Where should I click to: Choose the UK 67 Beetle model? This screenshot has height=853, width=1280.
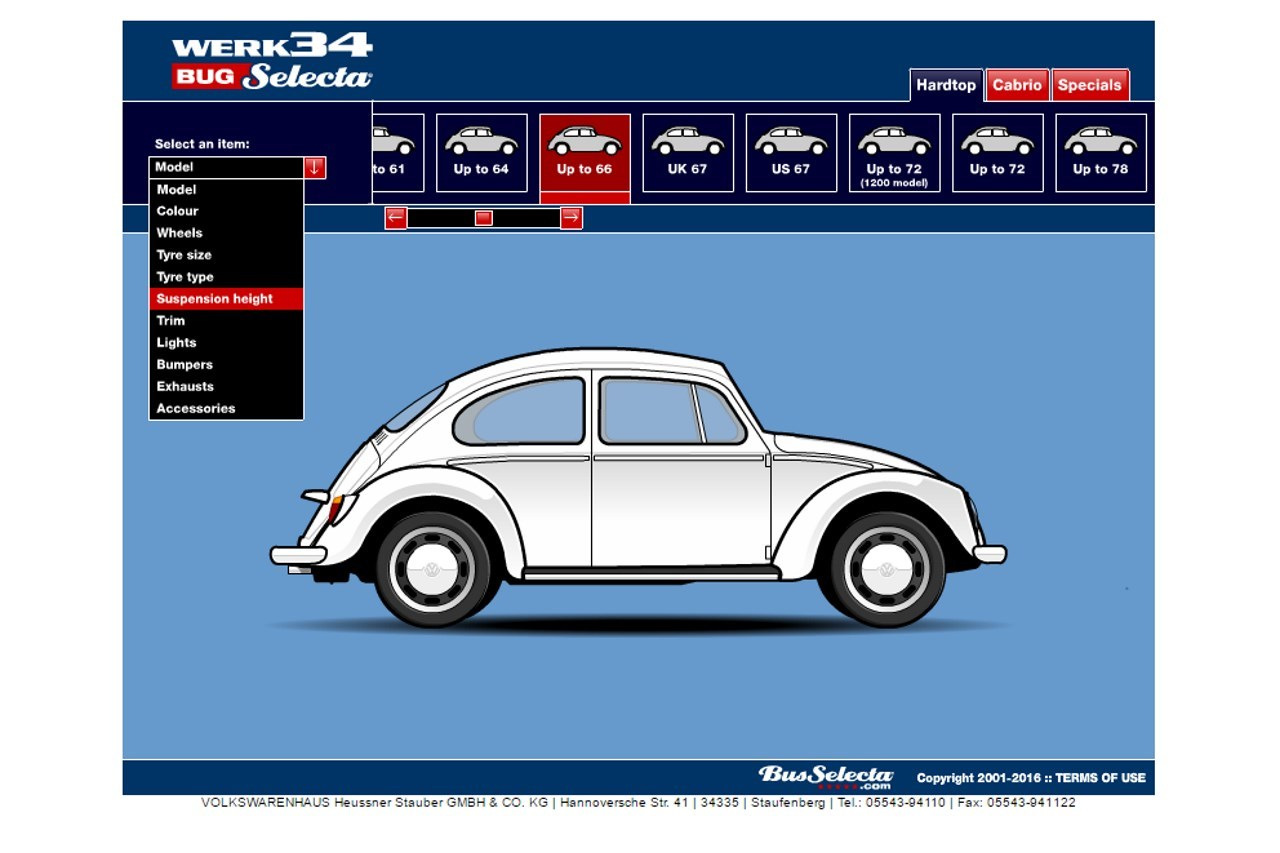688,153
